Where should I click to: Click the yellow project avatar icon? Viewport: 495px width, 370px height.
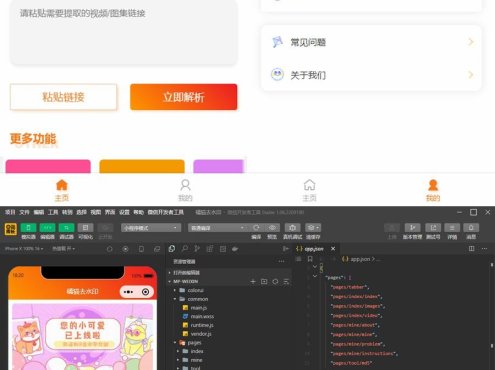(11, 229)
